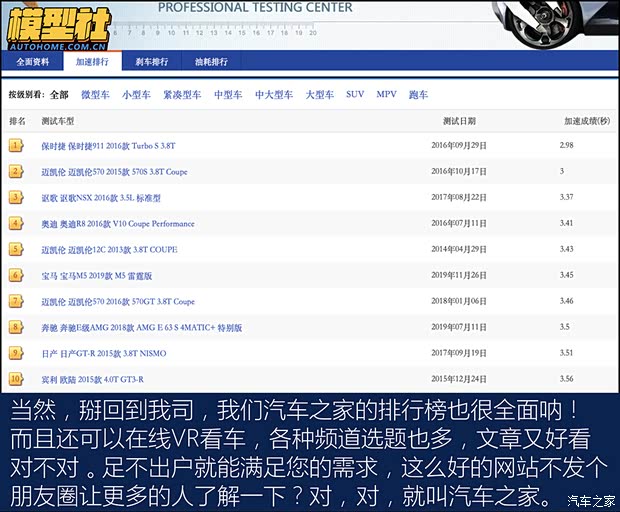The image size is (620, 512).
Task: Filter by 紧凑型车 category
Action: pyautogui.click(x=182, y=95)
